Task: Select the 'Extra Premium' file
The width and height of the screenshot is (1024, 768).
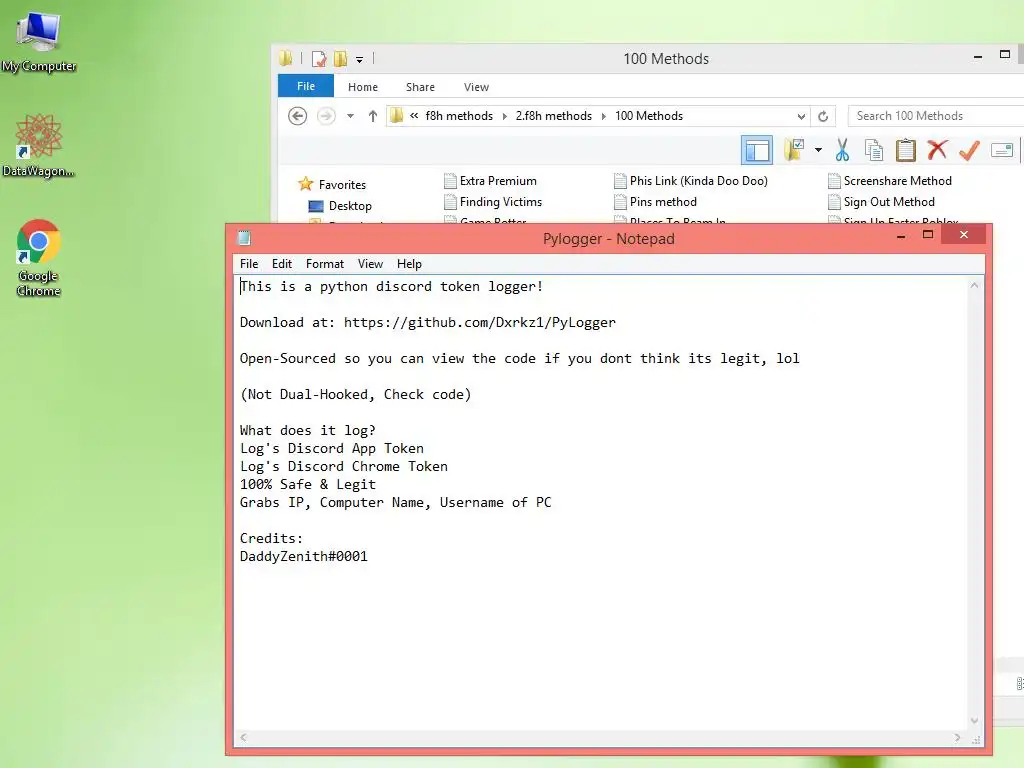Action: click(x=490, y=181)
